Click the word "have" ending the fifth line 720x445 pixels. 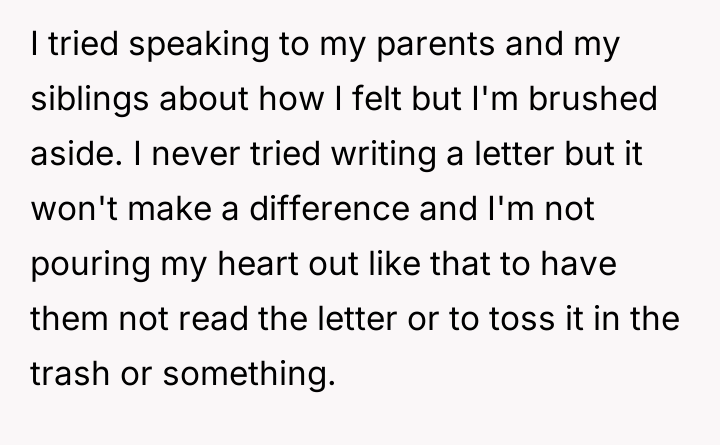pyautogui.click(x=620, y=267)
